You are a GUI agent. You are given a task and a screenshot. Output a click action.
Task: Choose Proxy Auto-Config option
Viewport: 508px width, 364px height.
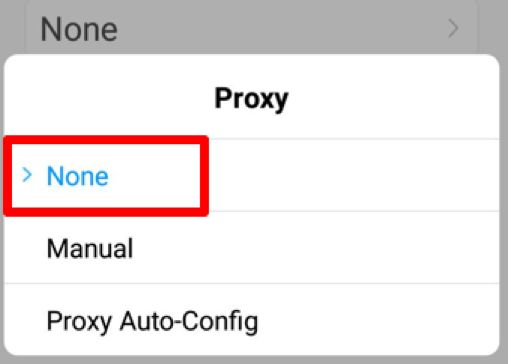(x=252, y=320)
